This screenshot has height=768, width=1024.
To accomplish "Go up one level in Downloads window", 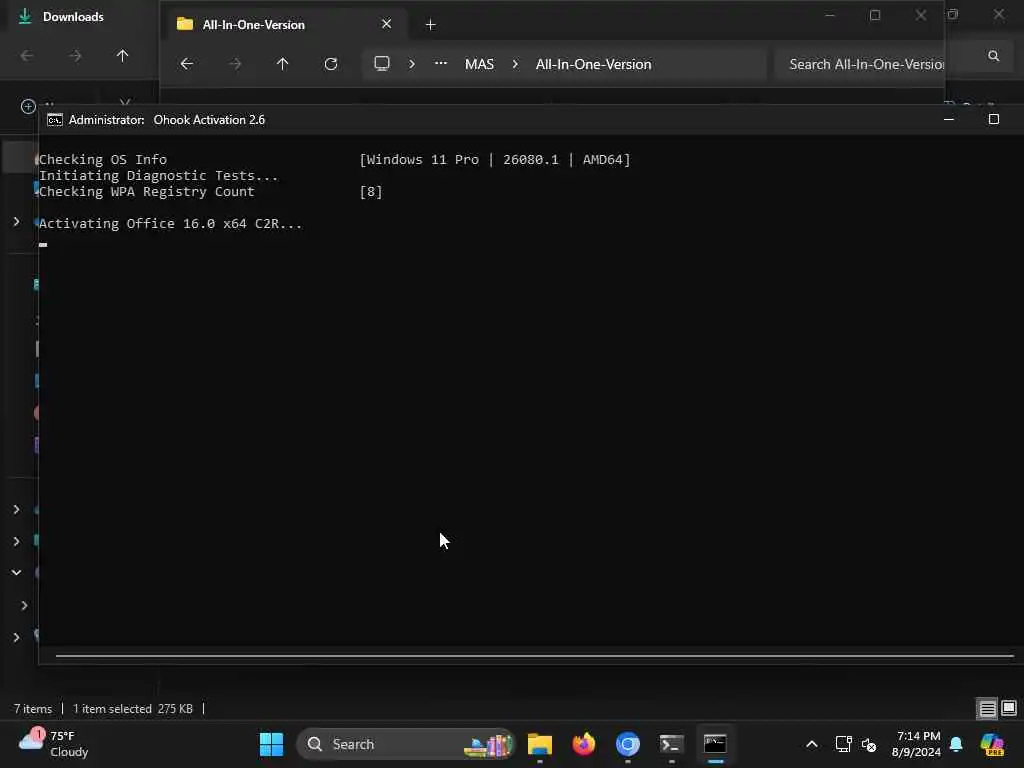I will 122,56.
